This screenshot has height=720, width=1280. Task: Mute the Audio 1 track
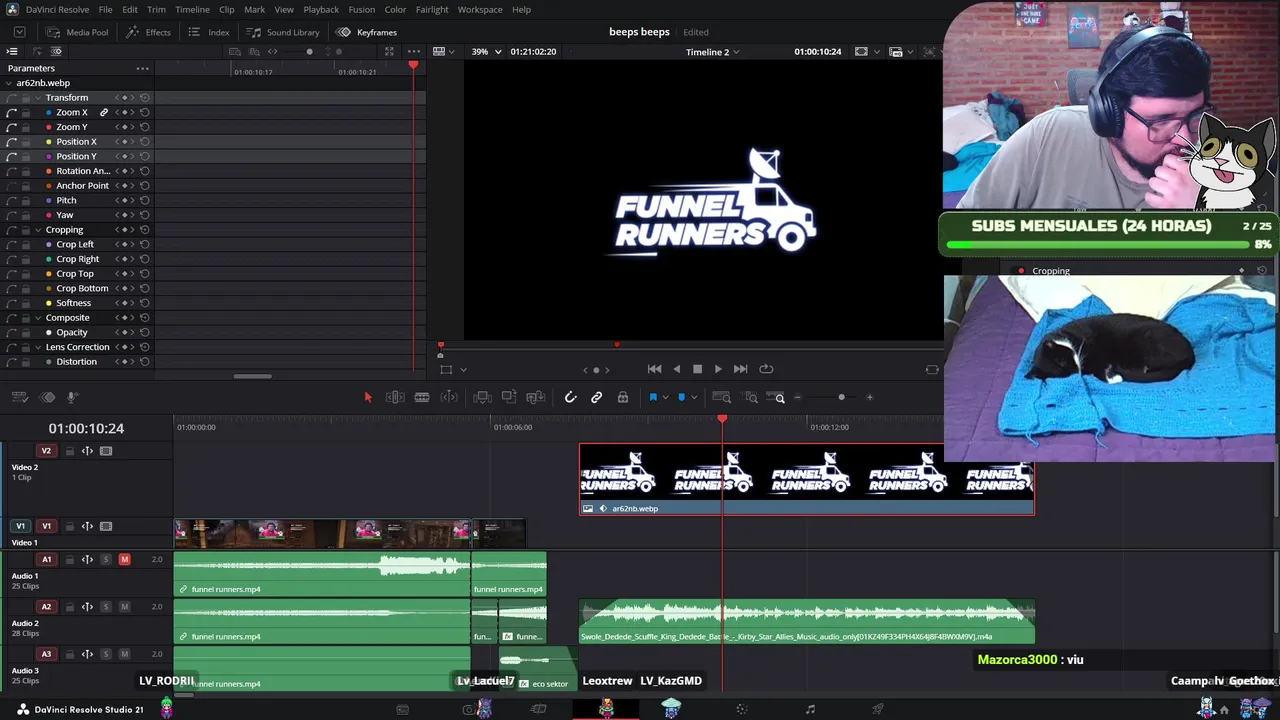pyautogui.click(x=124, y=559)
